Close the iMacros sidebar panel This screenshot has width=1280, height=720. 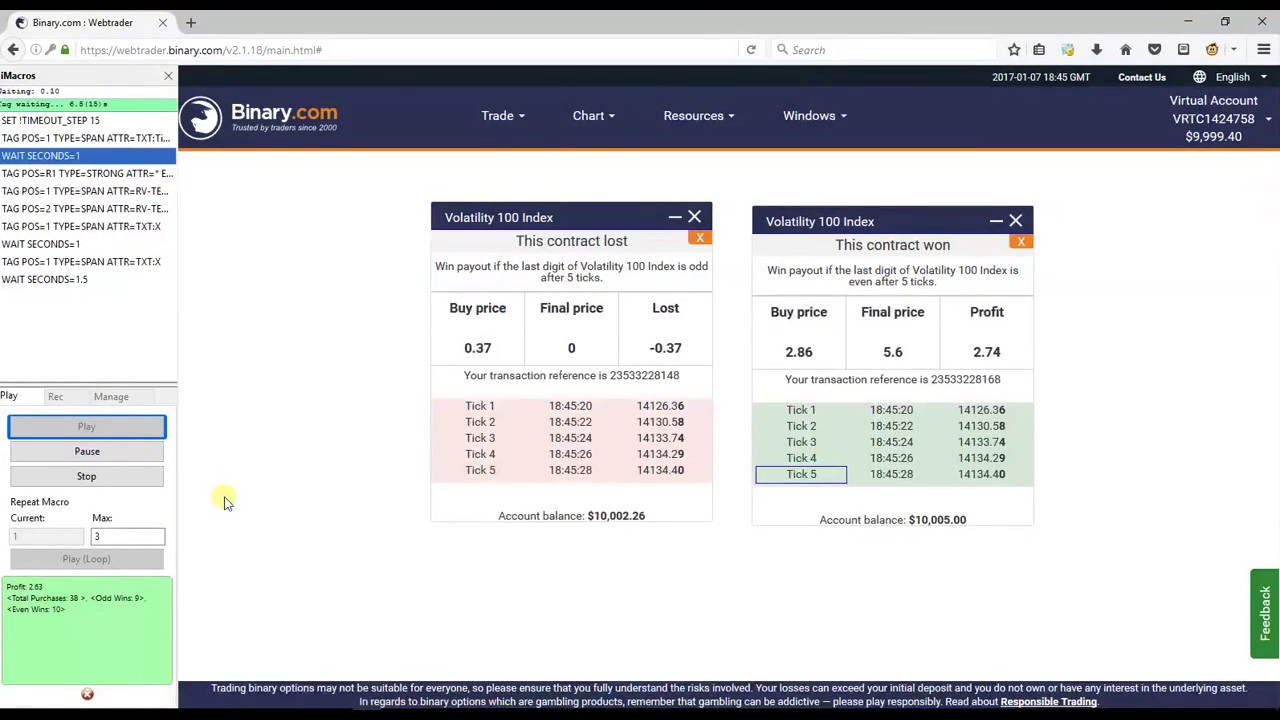[x=168, y=76]
